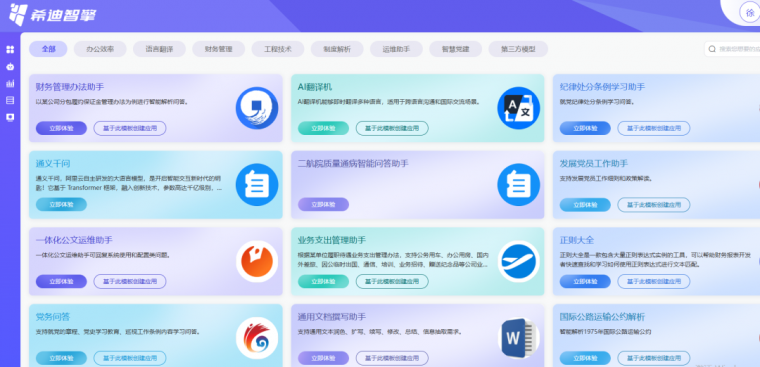Create app from 国际公路运输公约解析 template
Screen dimensions: 760x367
(x=654, y=358)
